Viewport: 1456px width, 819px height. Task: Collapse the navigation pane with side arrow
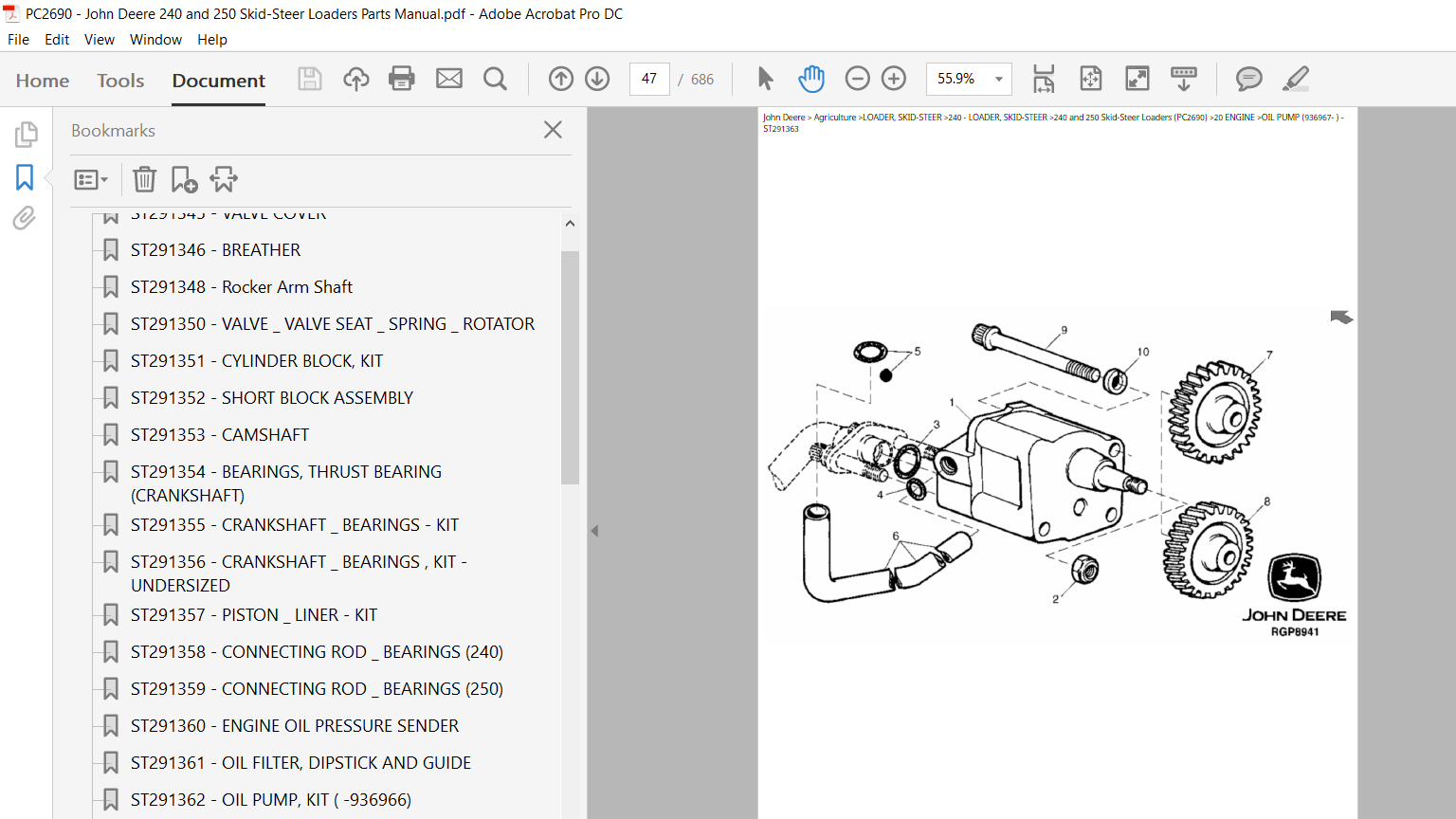point(594,531)
